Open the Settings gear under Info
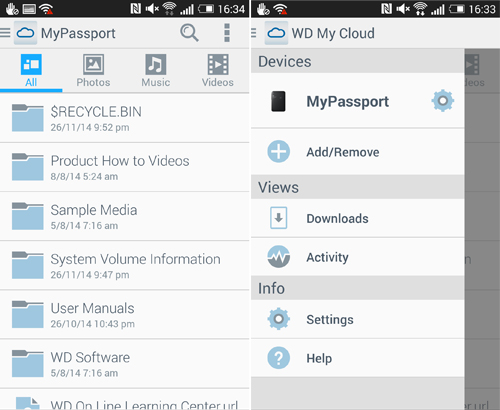 (x=278, y=319)
